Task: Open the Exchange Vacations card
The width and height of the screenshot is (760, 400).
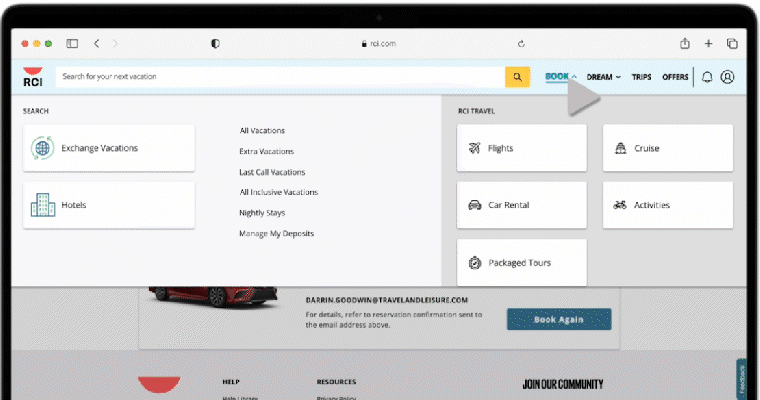Action: pos(109,148)
